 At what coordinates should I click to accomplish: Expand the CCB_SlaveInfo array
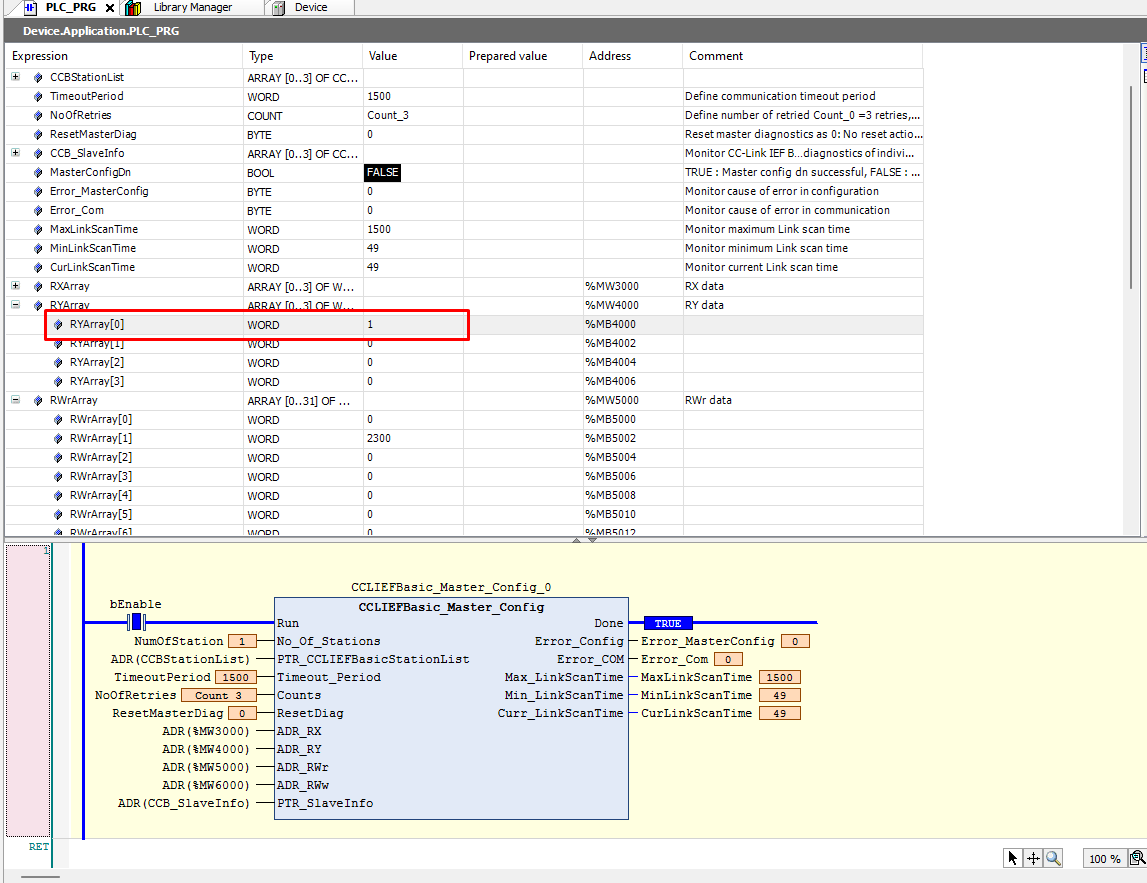(15, 153)
